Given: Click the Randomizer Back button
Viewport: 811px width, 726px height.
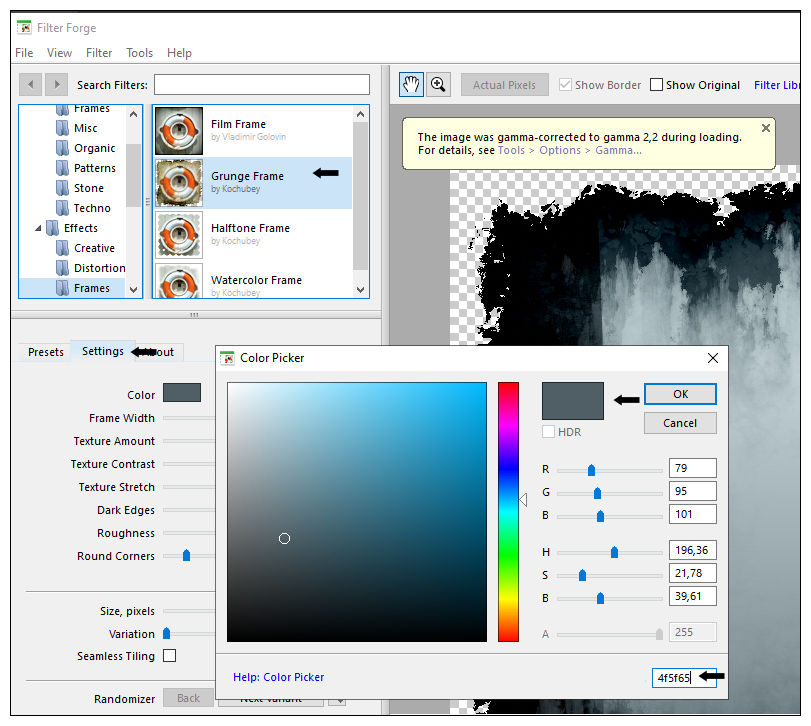Looking at the screenshot, I should [188, 698].
